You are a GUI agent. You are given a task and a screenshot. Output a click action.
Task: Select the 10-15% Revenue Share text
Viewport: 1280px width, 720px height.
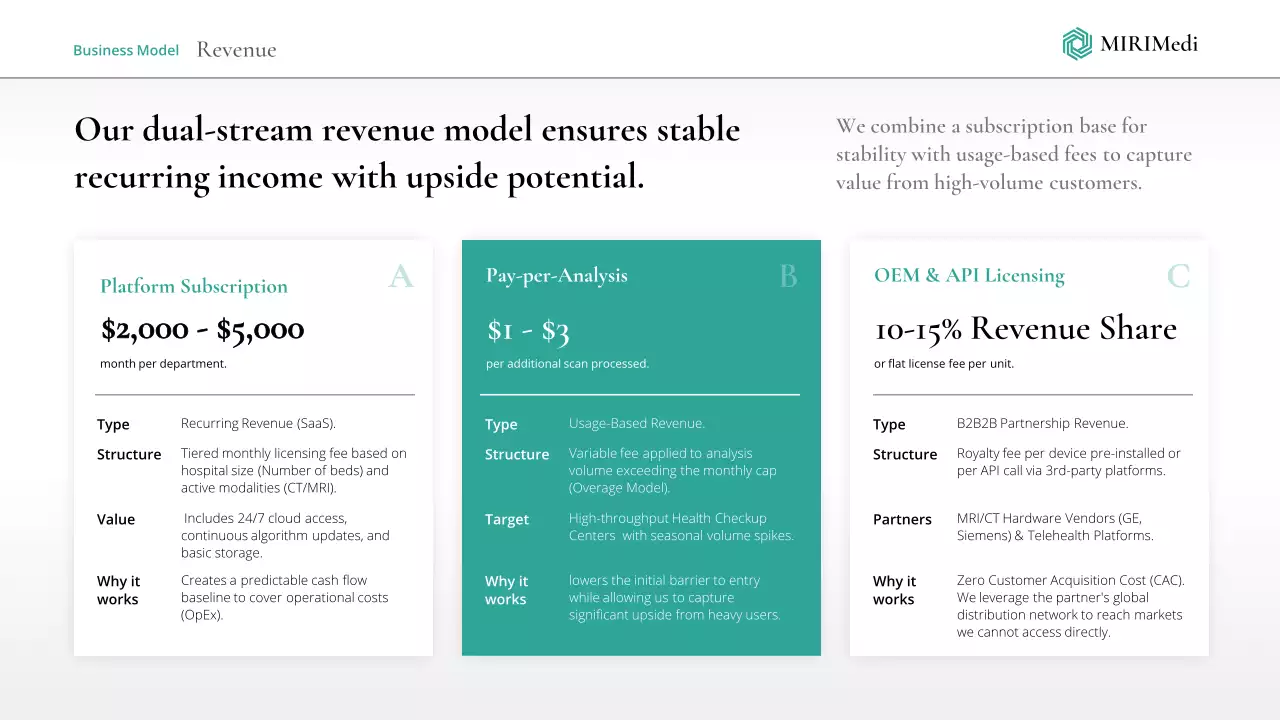pos(1025,329)
